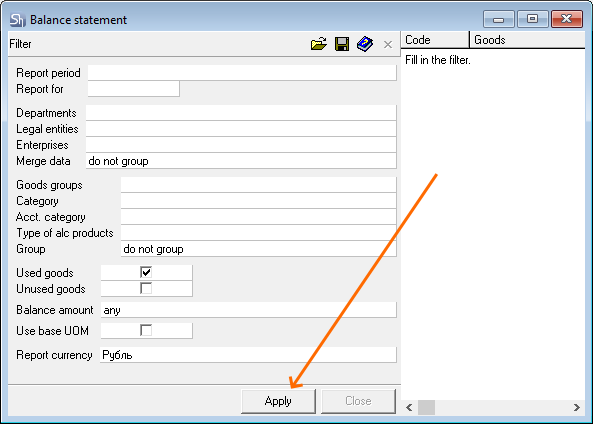Open the Merge data dropdown
This screenshot has width=593, height=424.
coord(241,161)
